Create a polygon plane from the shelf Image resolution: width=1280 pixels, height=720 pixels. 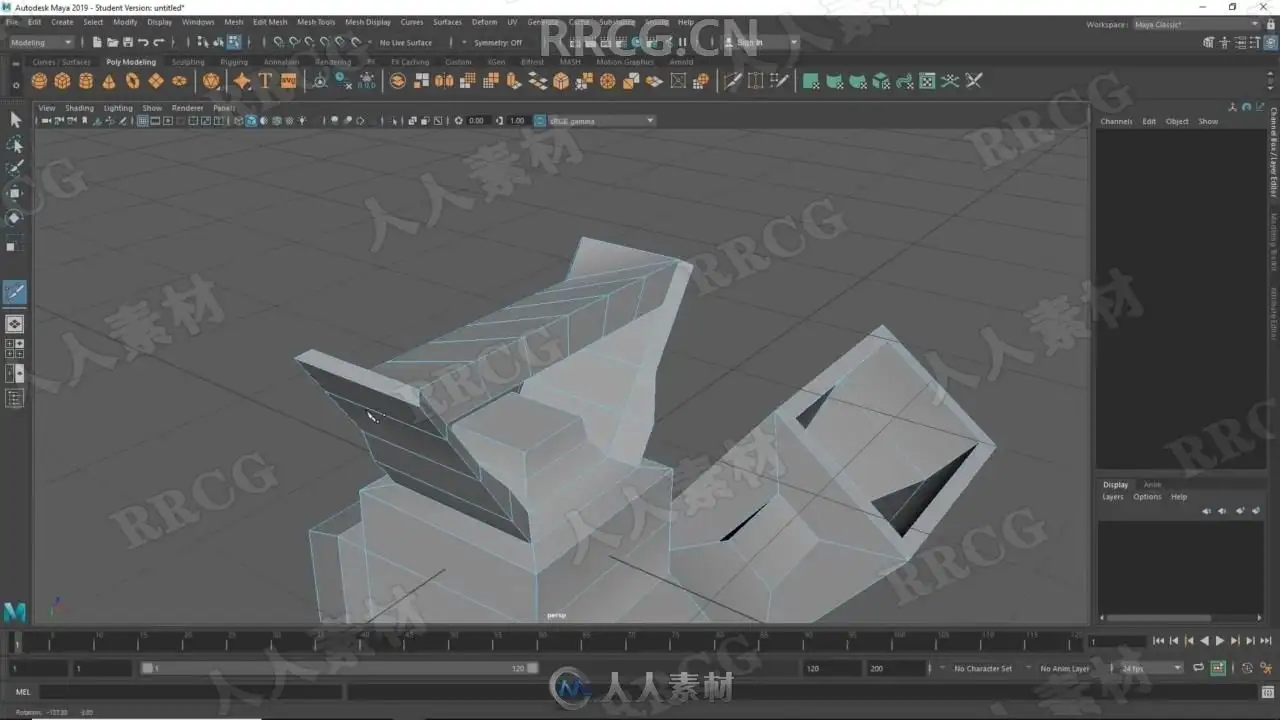(156, 81)
